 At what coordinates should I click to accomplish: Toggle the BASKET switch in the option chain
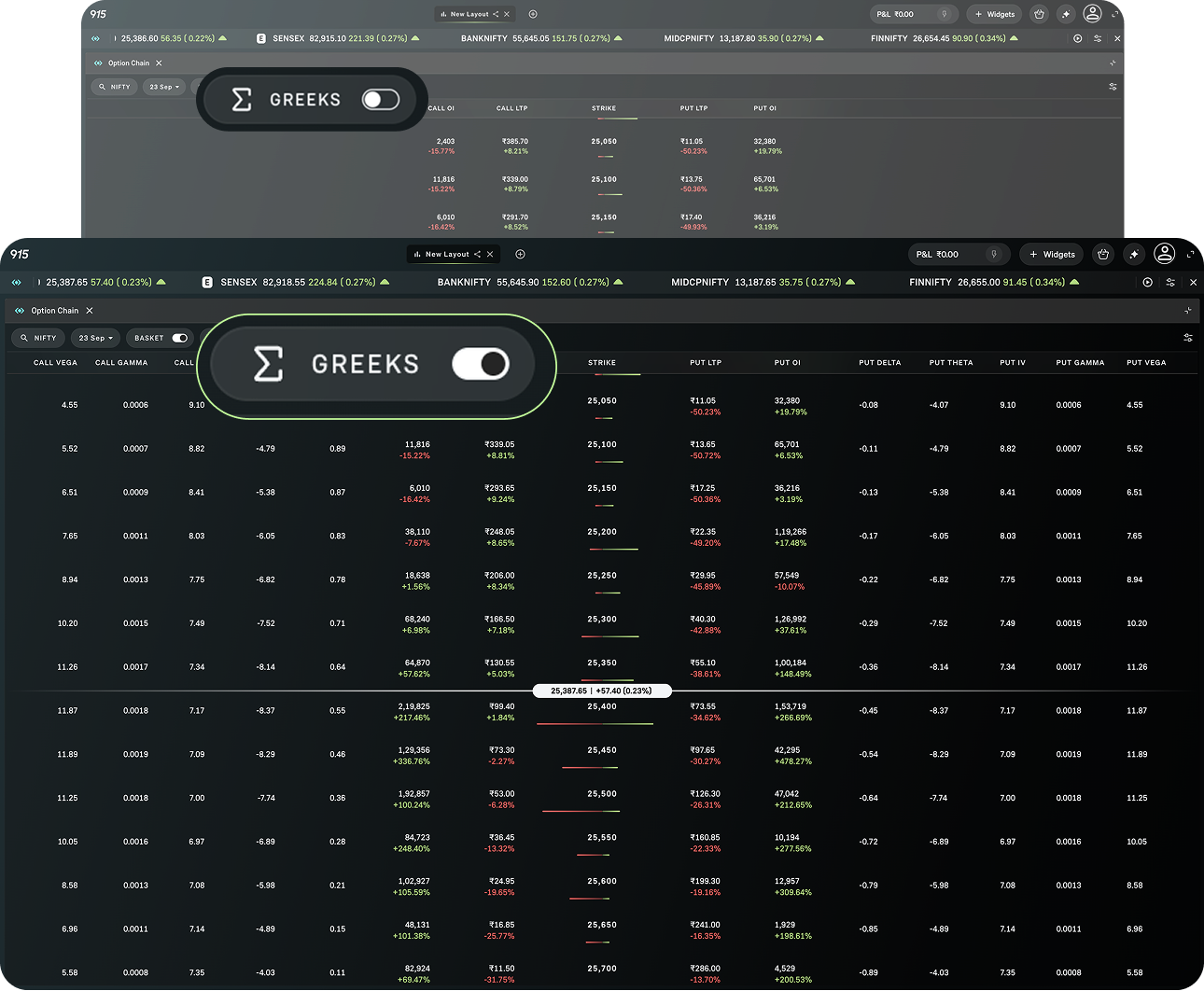tap(180, 338)
